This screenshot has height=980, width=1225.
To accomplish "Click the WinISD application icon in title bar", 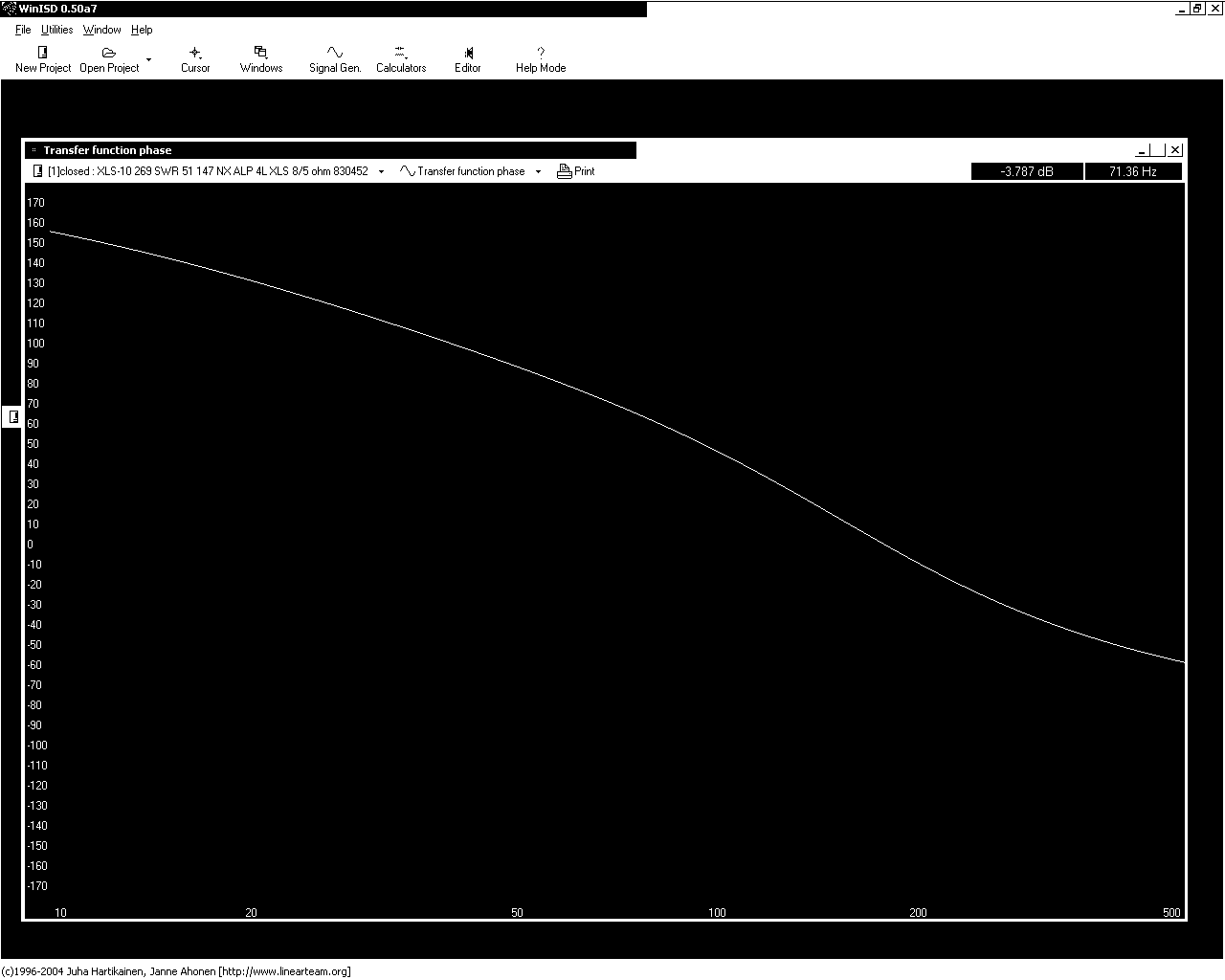I will 9,9.
